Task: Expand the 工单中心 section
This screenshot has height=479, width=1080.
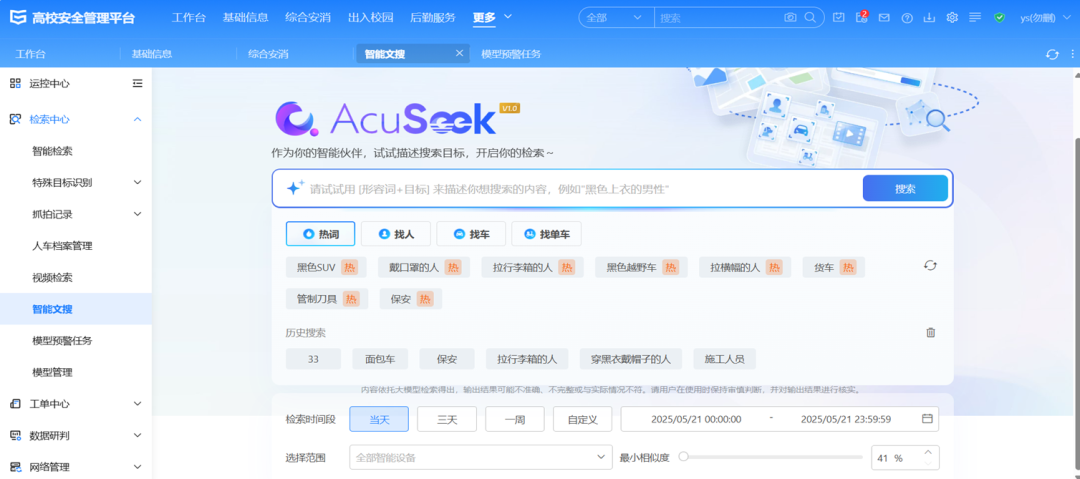Action: 137,404
